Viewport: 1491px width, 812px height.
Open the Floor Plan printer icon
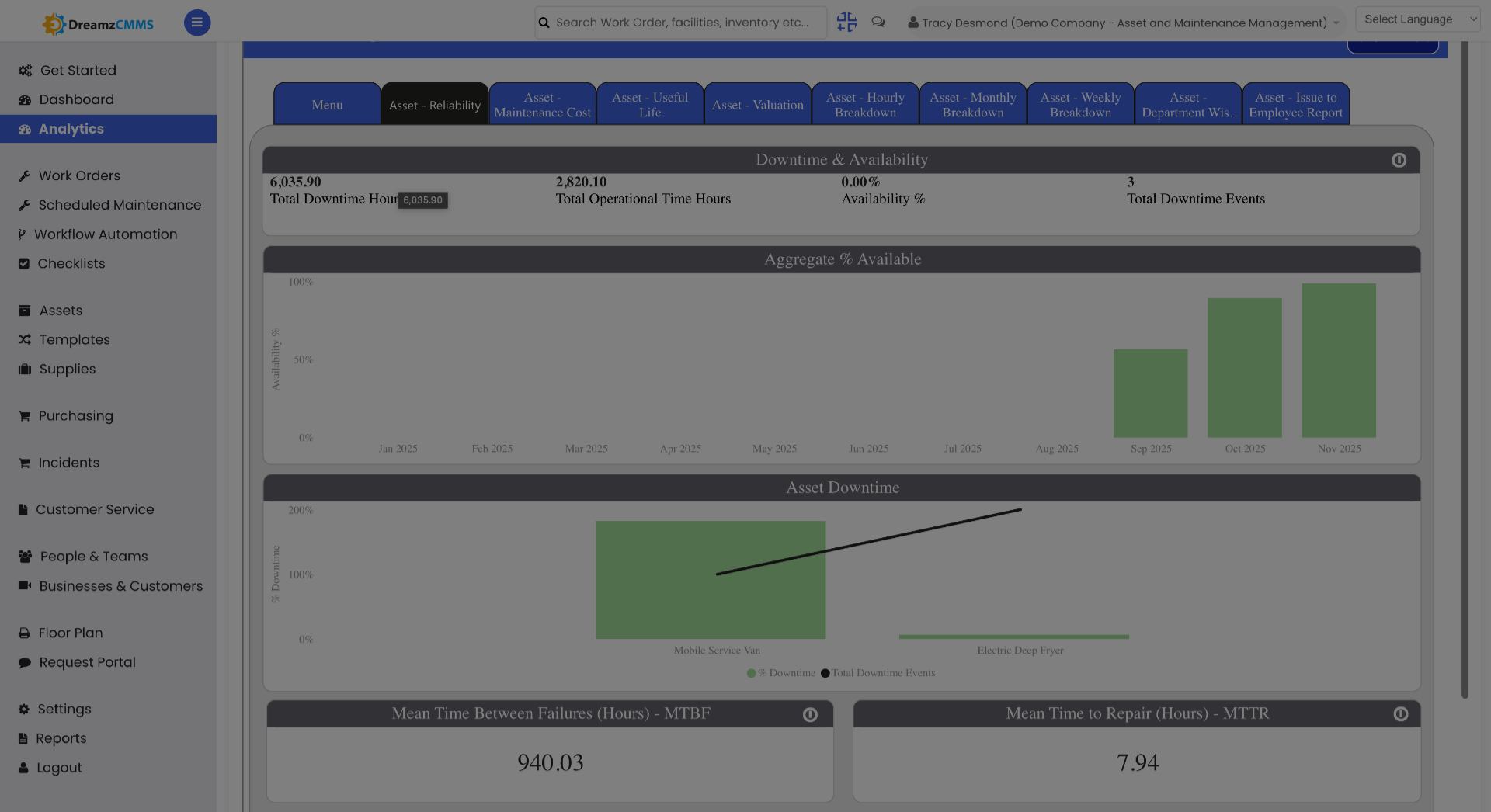pos(23,633)
